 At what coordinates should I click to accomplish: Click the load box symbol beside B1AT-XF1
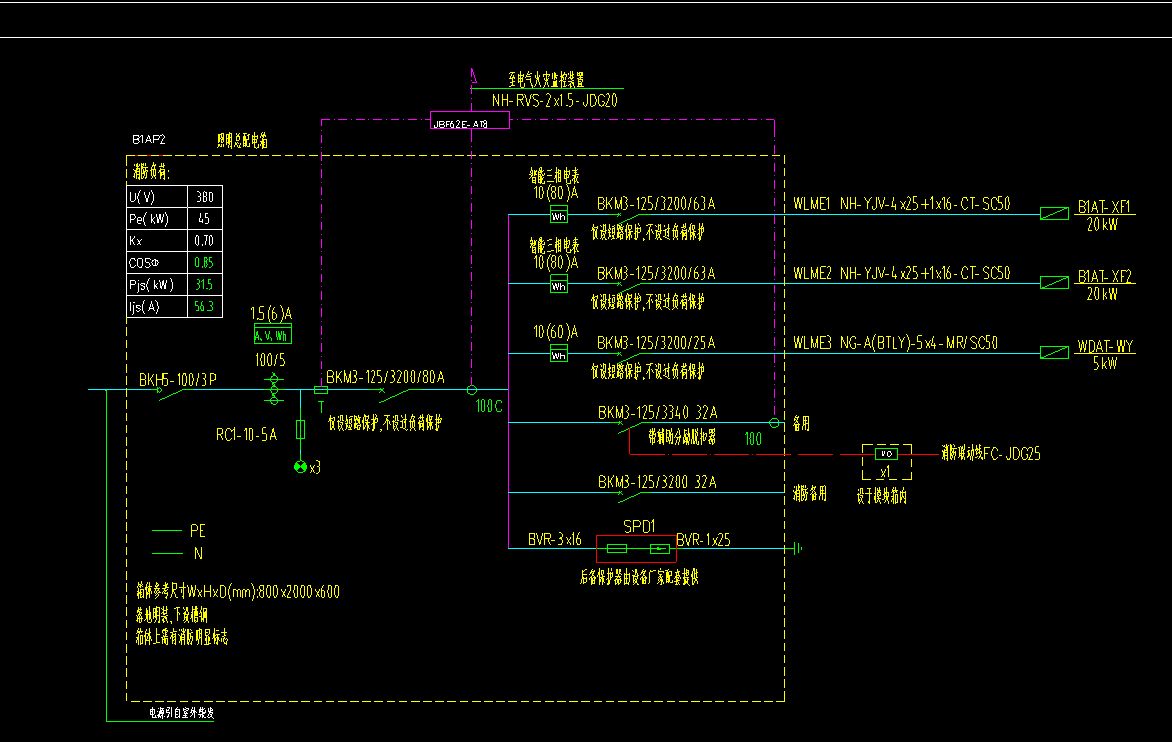[1054, 214]
